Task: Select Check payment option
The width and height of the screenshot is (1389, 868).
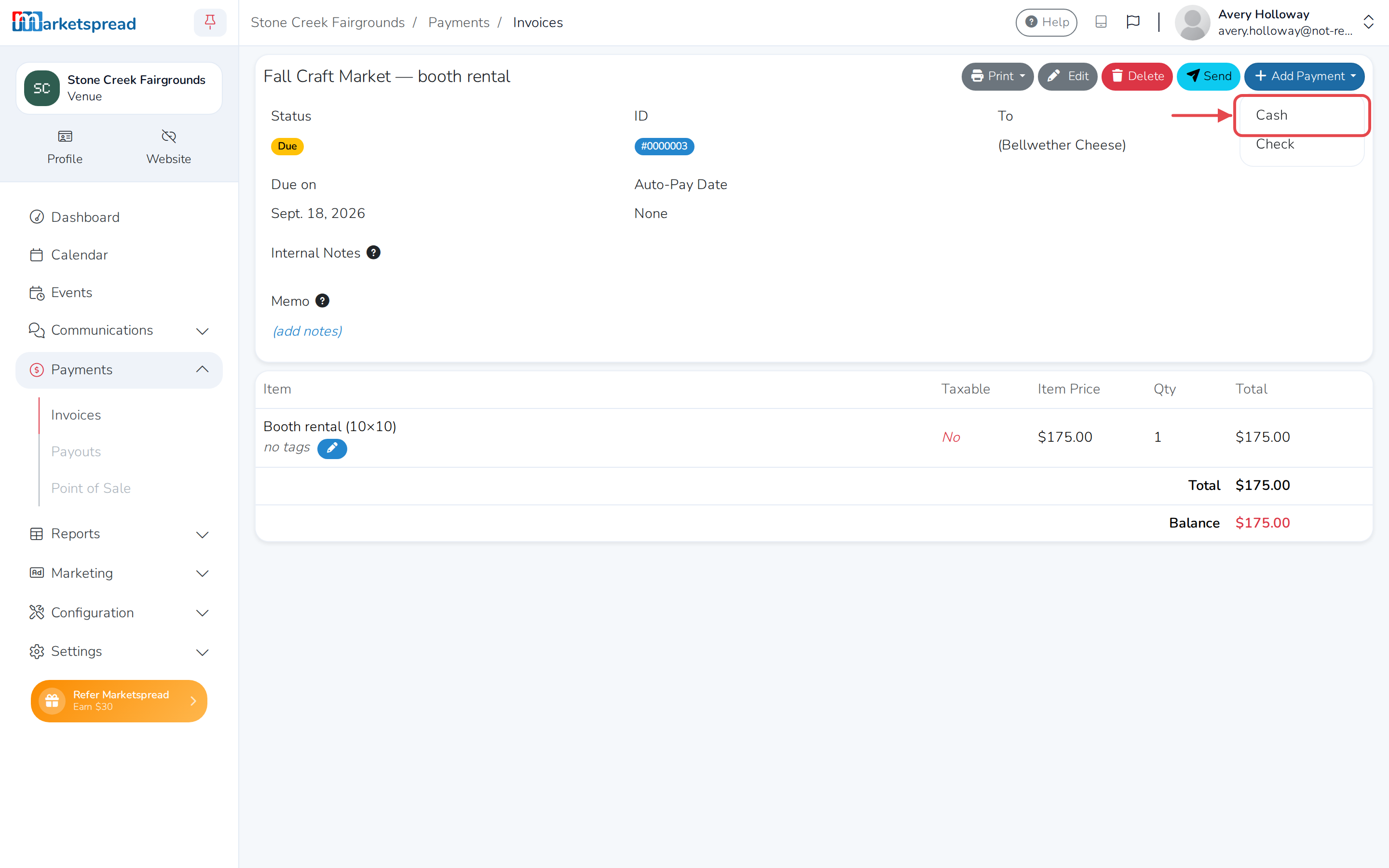Action: coord(1302,144)
